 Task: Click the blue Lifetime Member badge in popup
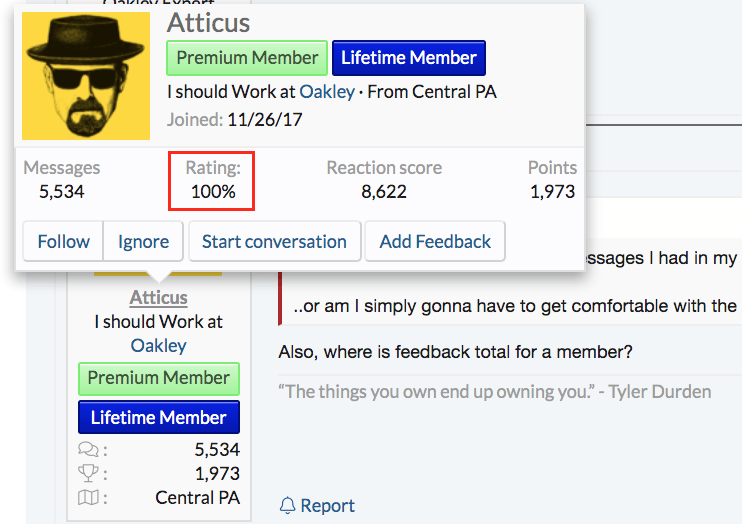tap(408, 58)
